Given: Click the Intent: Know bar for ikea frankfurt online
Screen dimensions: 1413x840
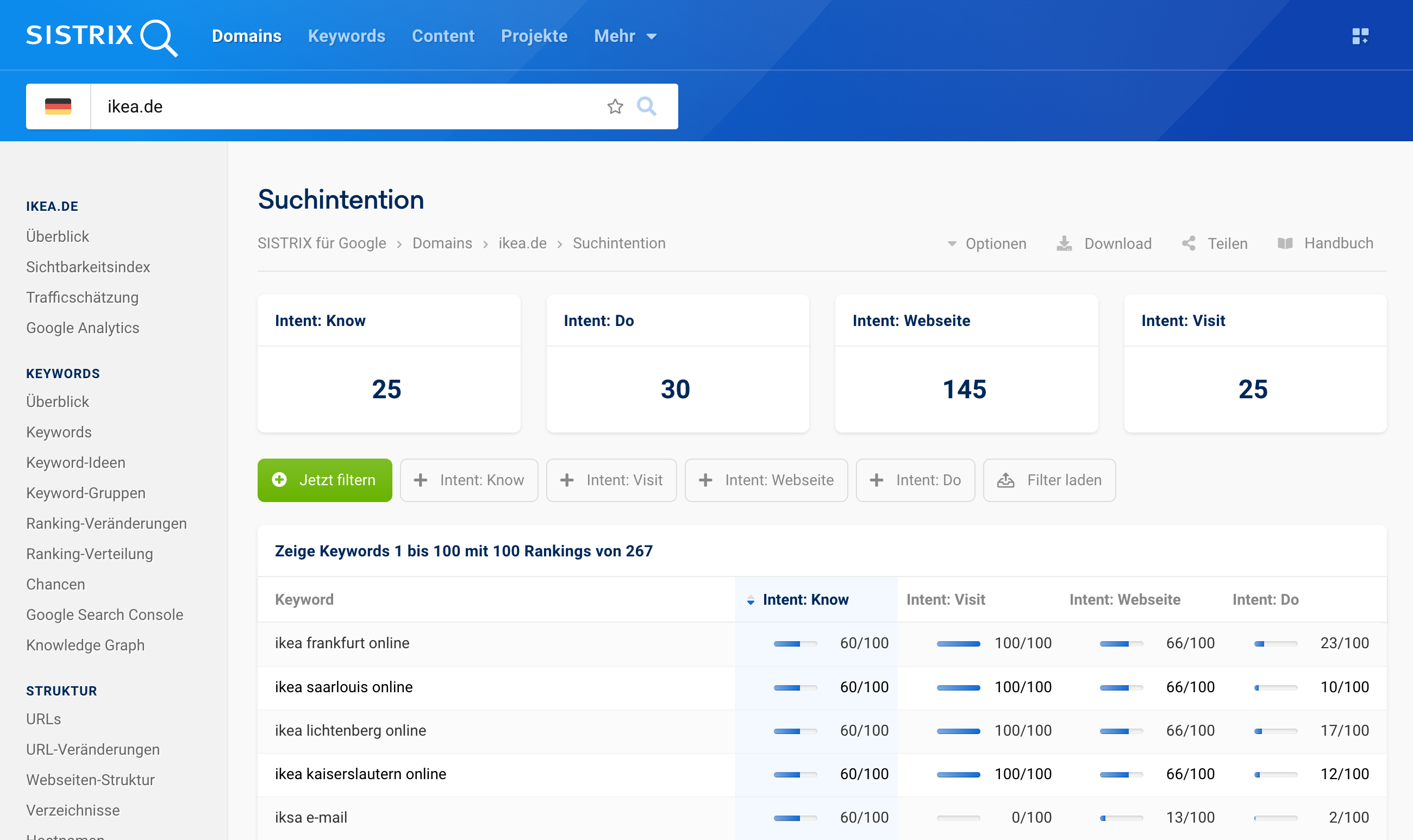Looking at the screenshot, I should click(795, 644).
